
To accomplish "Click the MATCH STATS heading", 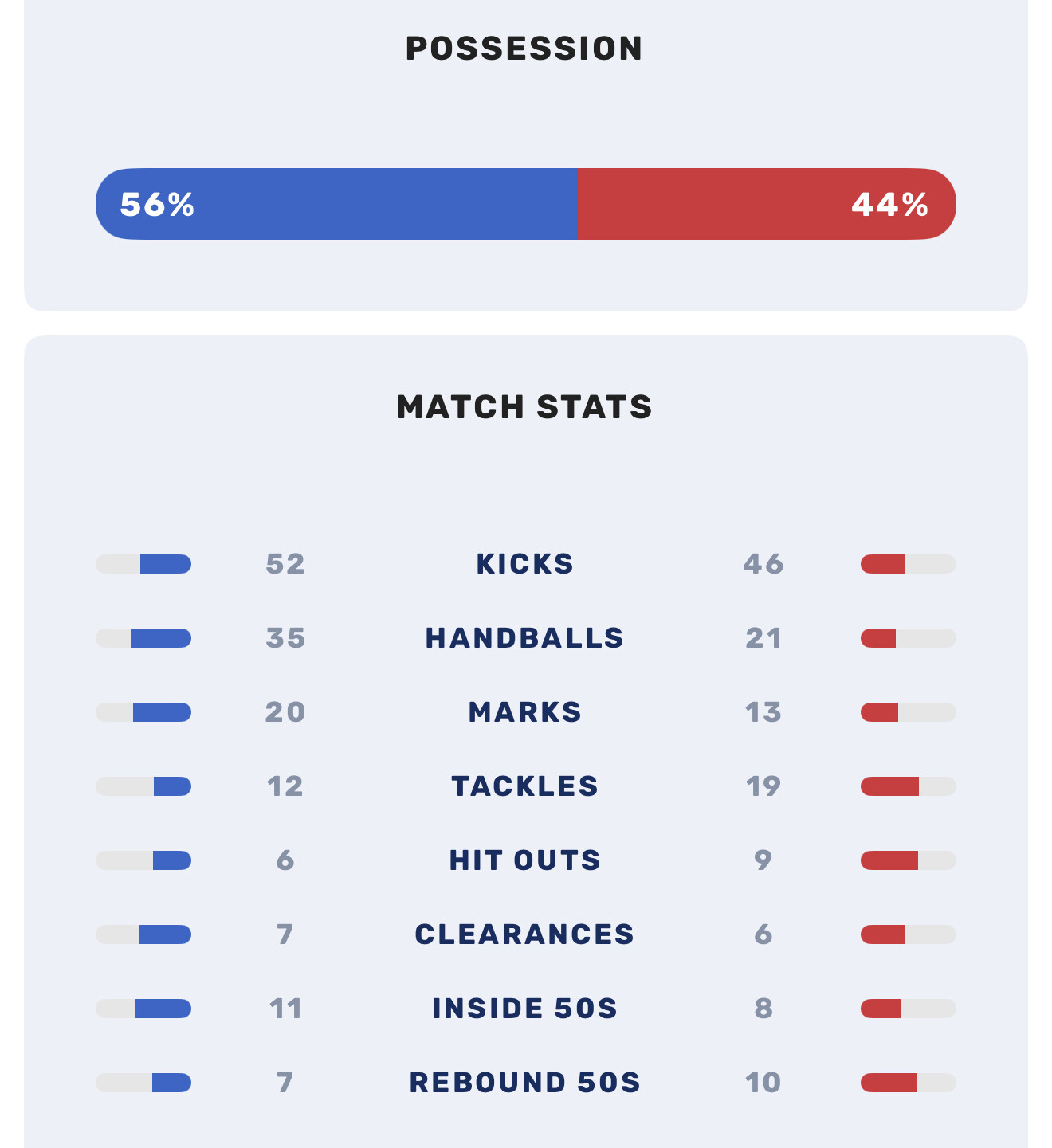I will pyautogui.click(x=524, y=407).
